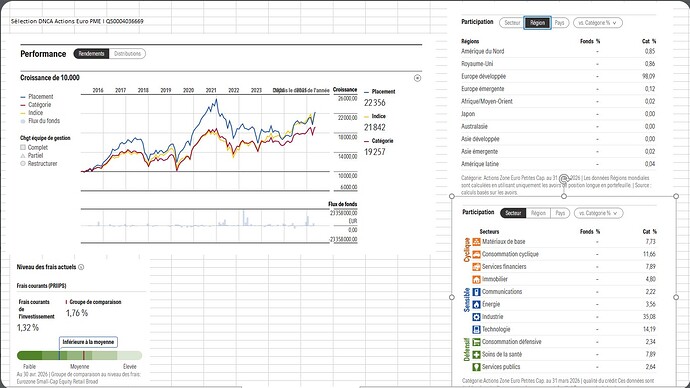Click the Secteur button in upper Participation
The image size is (690, 388).
coord(512,22)
